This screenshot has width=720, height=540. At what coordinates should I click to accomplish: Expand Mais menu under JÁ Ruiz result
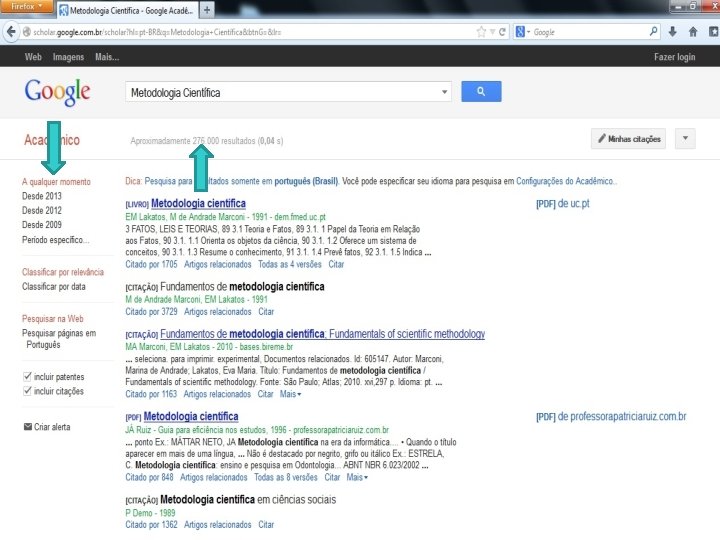tap(357, 477)
